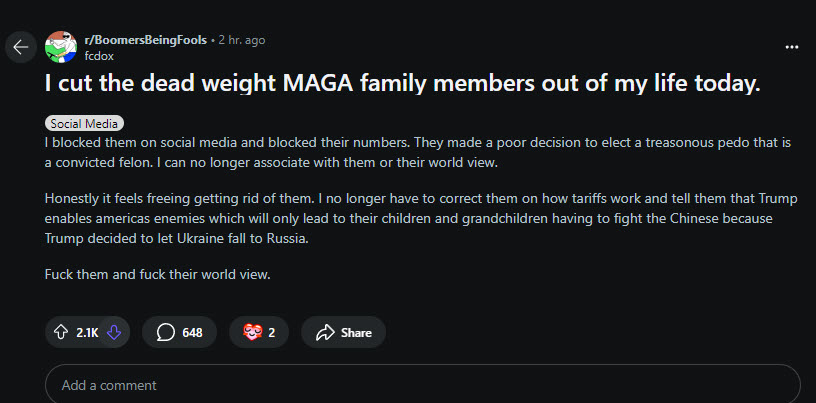Image resolution: width=816 pixels, height=403 pixels.
Task: Downvote the post
Action: coord(113,333)
